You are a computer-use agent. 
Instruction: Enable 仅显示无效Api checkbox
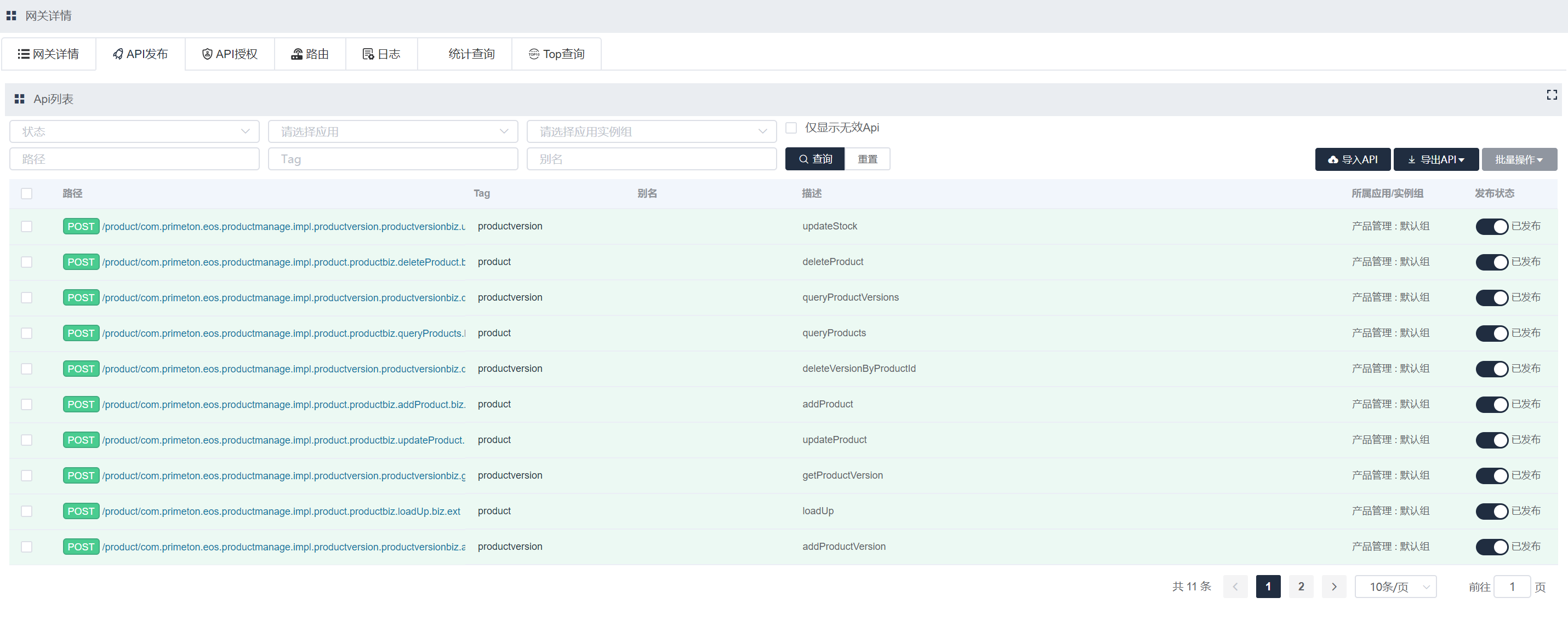click(x=791, y=128)
